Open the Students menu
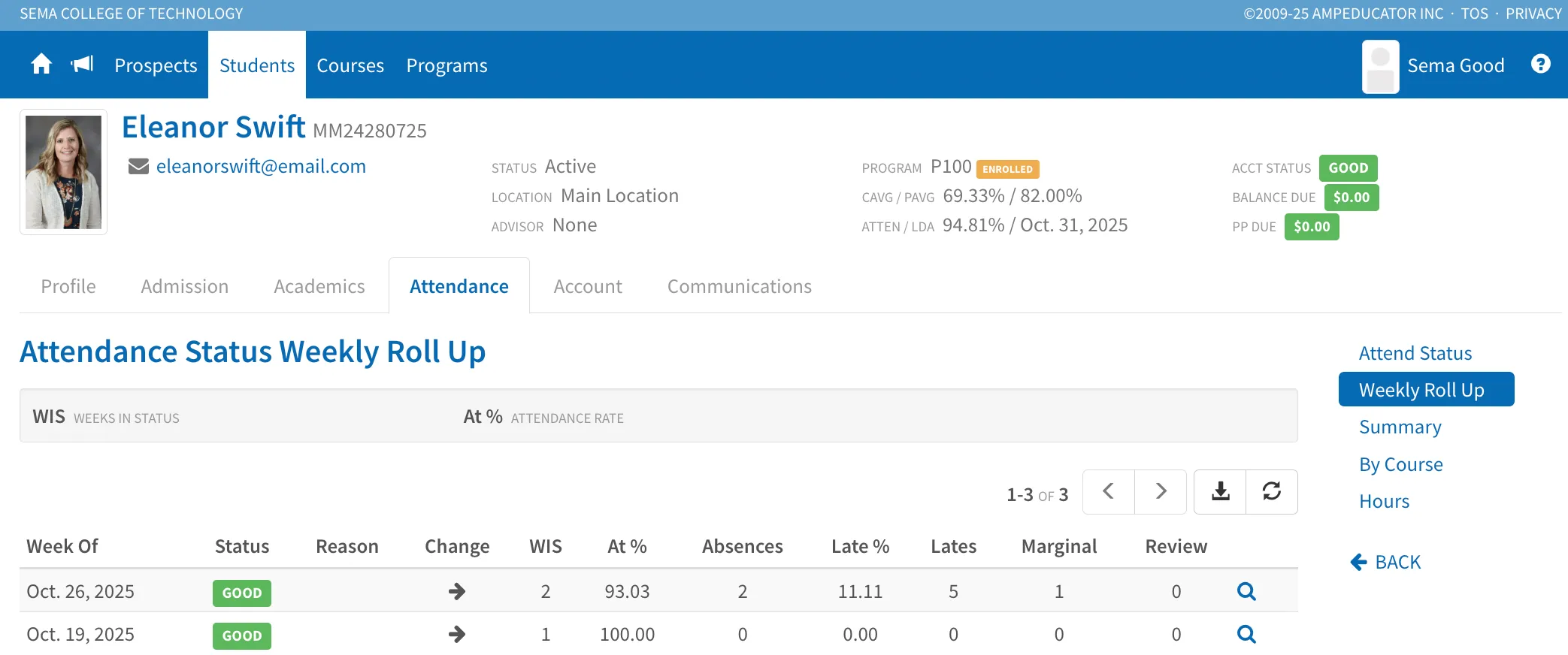The image size is (1568, 655). pyautogui.click(x=257, y=65)
